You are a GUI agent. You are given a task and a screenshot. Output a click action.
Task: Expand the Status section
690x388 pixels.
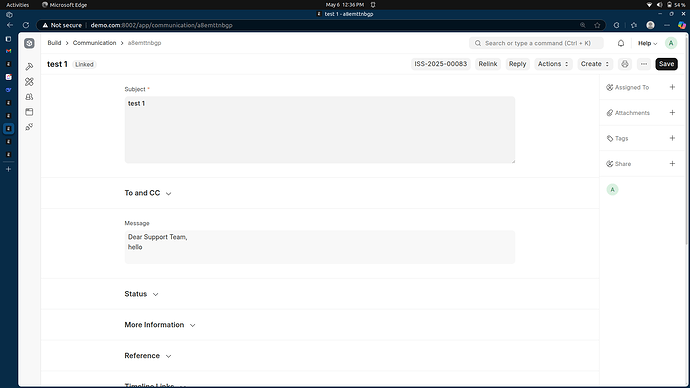(141, 294)
